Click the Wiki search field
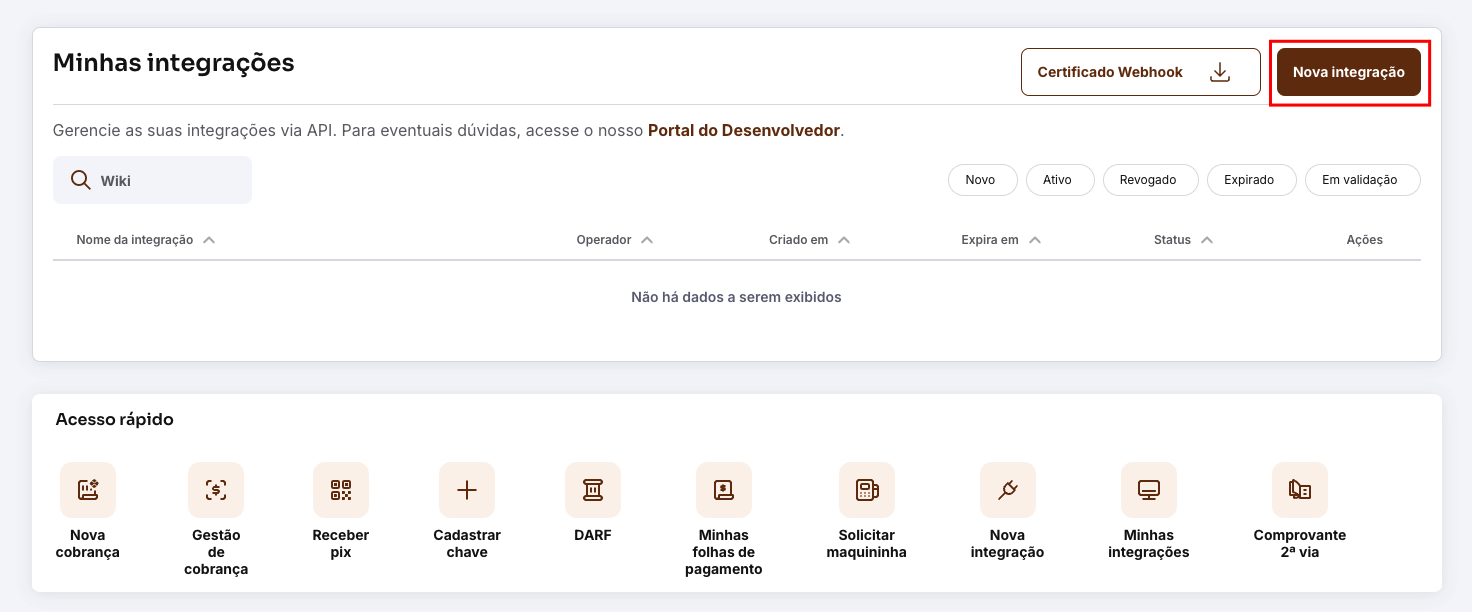The height and width of the screenshot is (612, 1472). coord(152,180)
